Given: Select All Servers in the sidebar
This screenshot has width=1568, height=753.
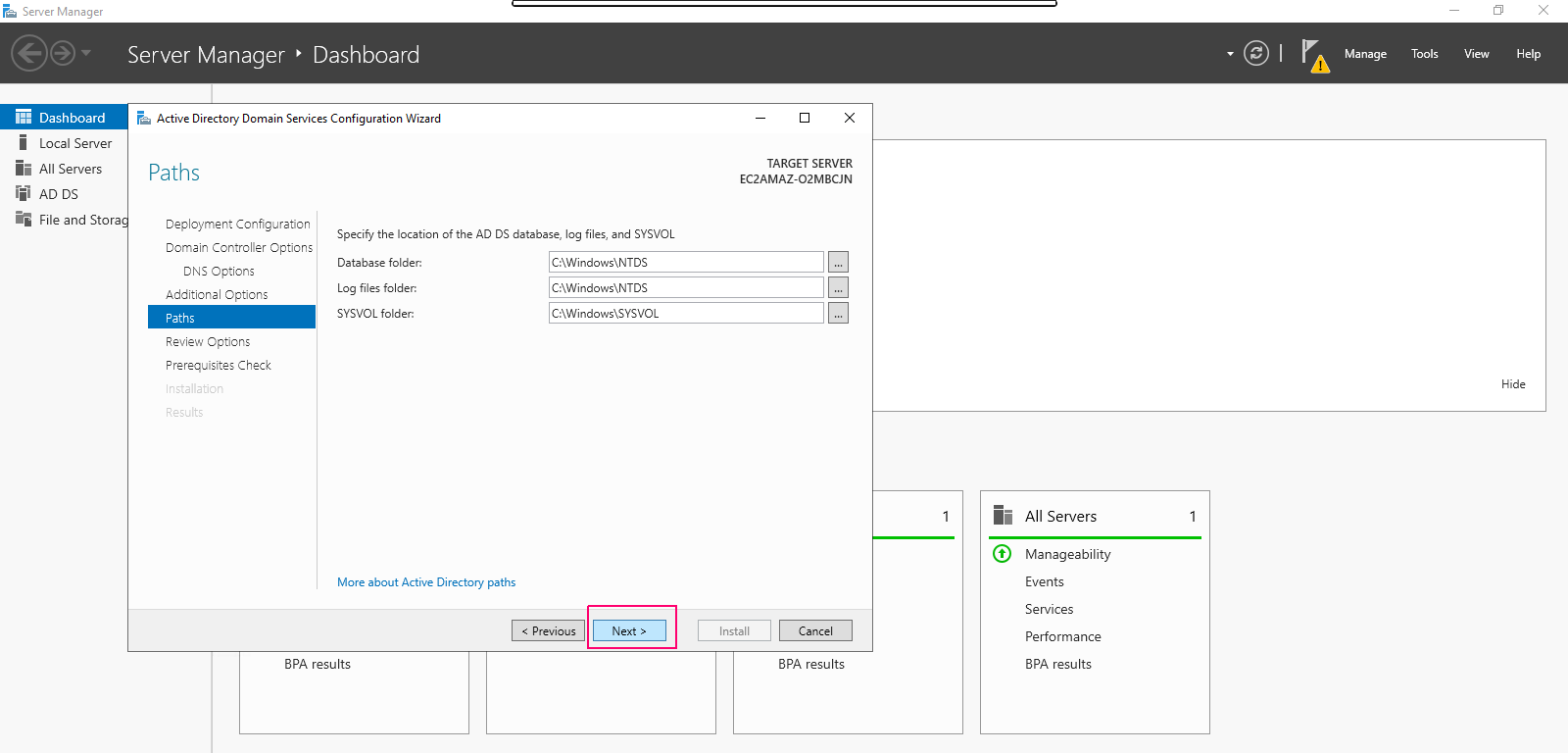Looking at the screenshot, I should point(71,169).
